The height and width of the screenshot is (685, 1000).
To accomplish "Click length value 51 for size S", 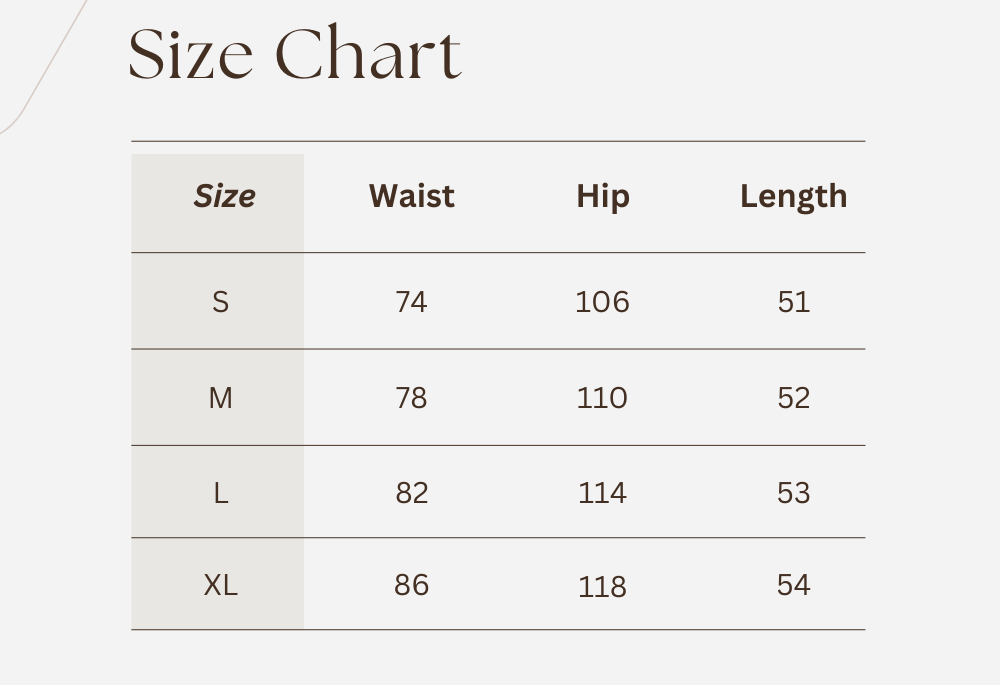I will (x=794, y=301).
